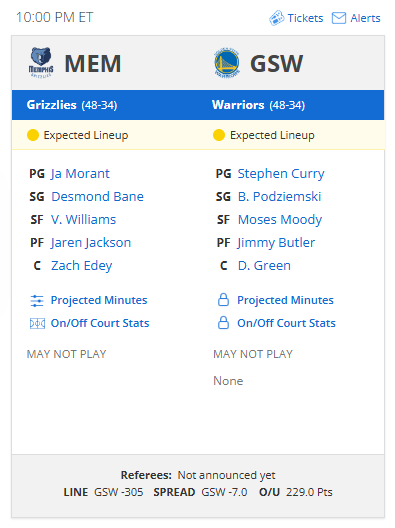Screen dimensions: 395x528
Task: Open Stephen Curry's player link
Action: pos(281,174)
